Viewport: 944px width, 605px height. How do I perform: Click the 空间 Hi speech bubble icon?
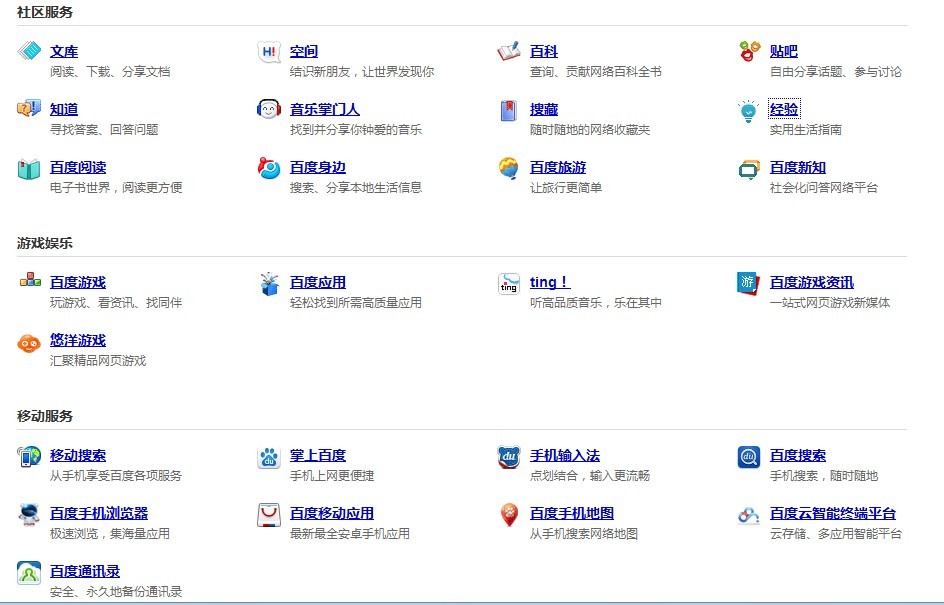[269, 52]
